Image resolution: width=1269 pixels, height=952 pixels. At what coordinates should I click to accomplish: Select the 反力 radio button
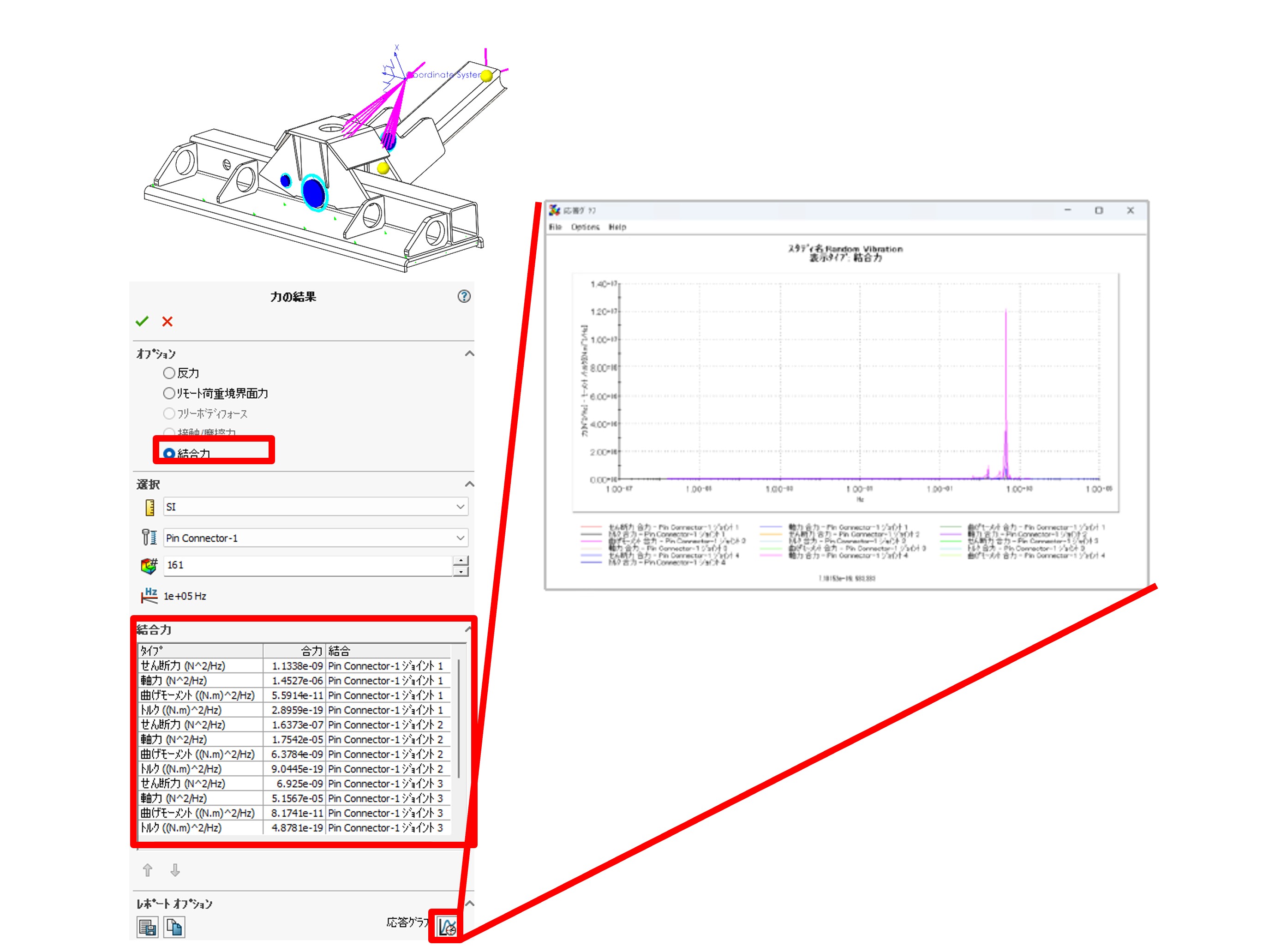169,373
